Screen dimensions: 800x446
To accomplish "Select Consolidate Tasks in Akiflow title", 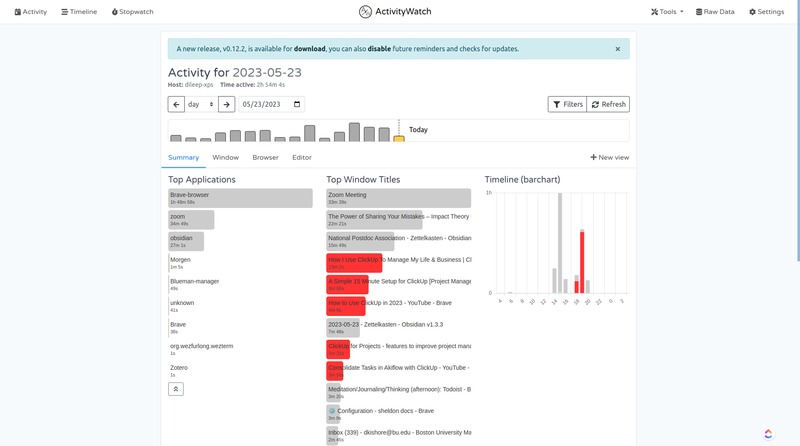I will [398, 370].
